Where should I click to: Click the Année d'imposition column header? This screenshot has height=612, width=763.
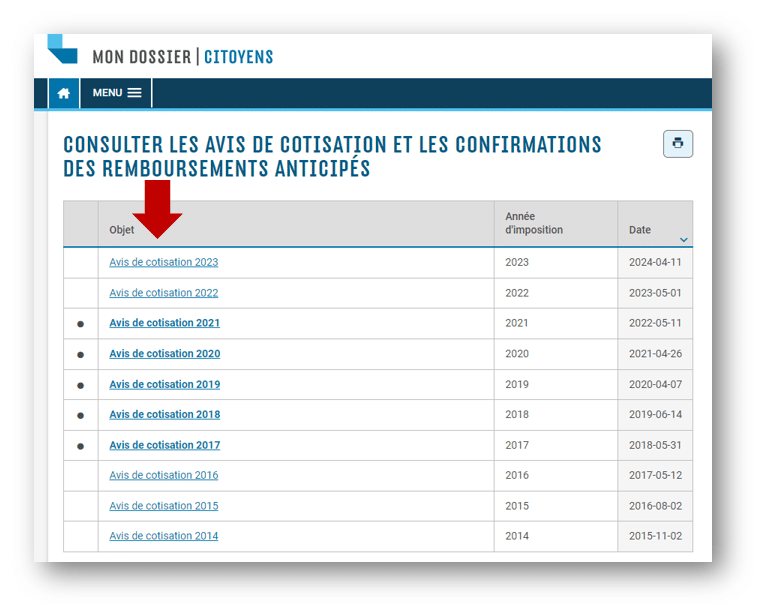coord(534,223)
